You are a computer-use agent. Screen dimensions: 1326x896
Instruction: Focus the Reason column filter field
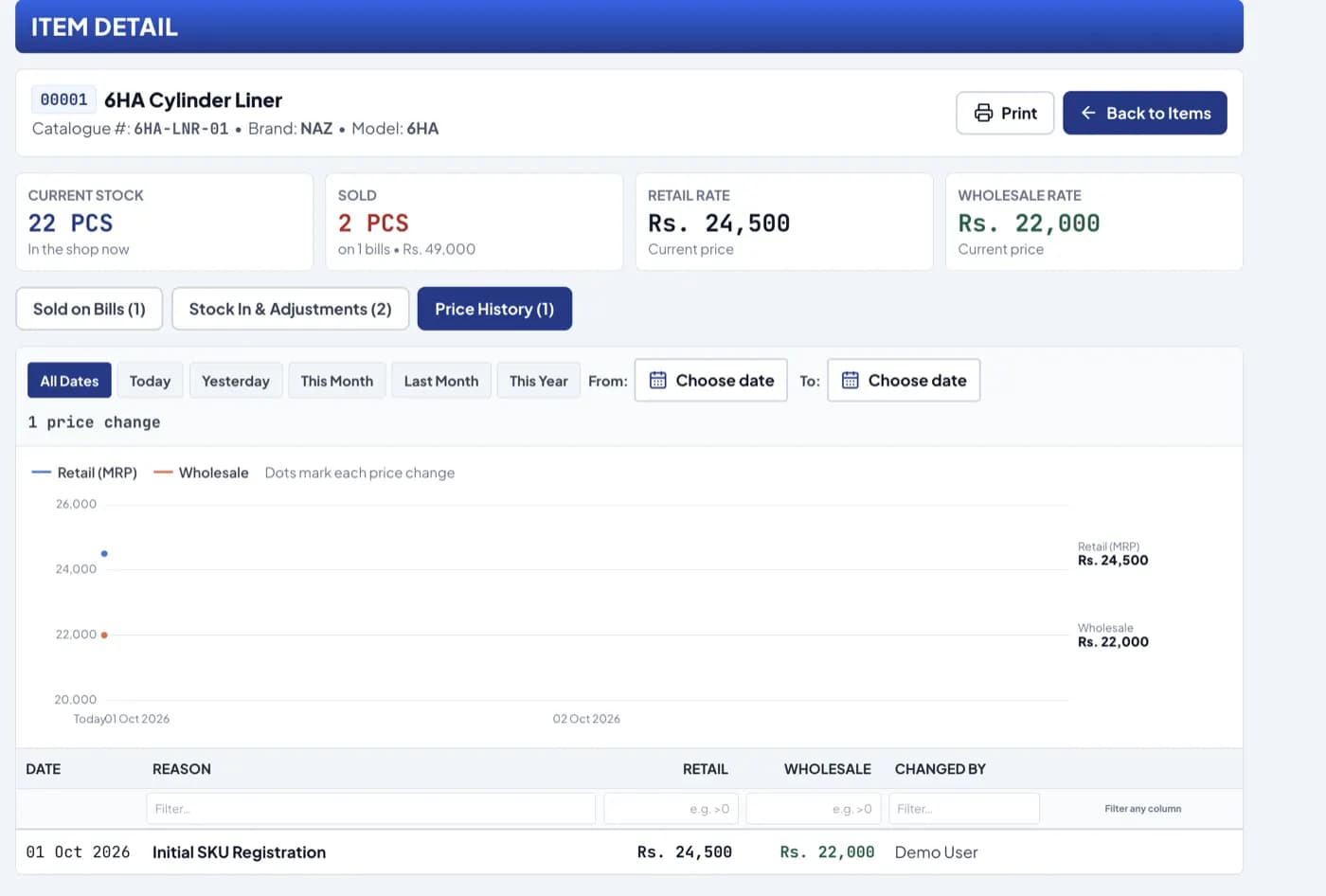click(370, 809)
